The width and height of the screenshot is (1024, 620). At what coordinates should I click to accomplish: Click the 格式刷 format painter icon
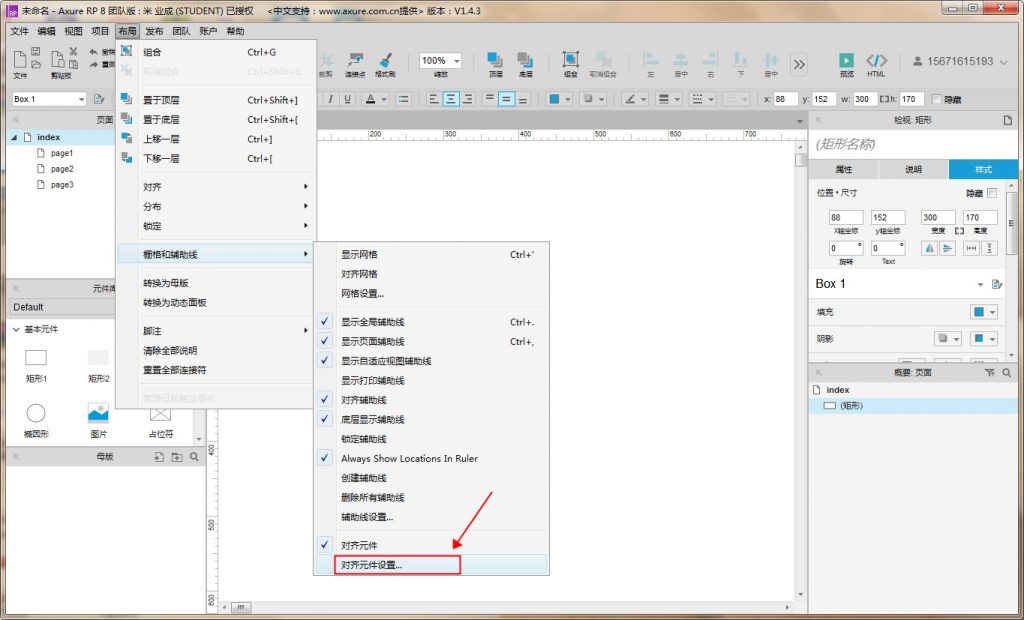(385, 60)
